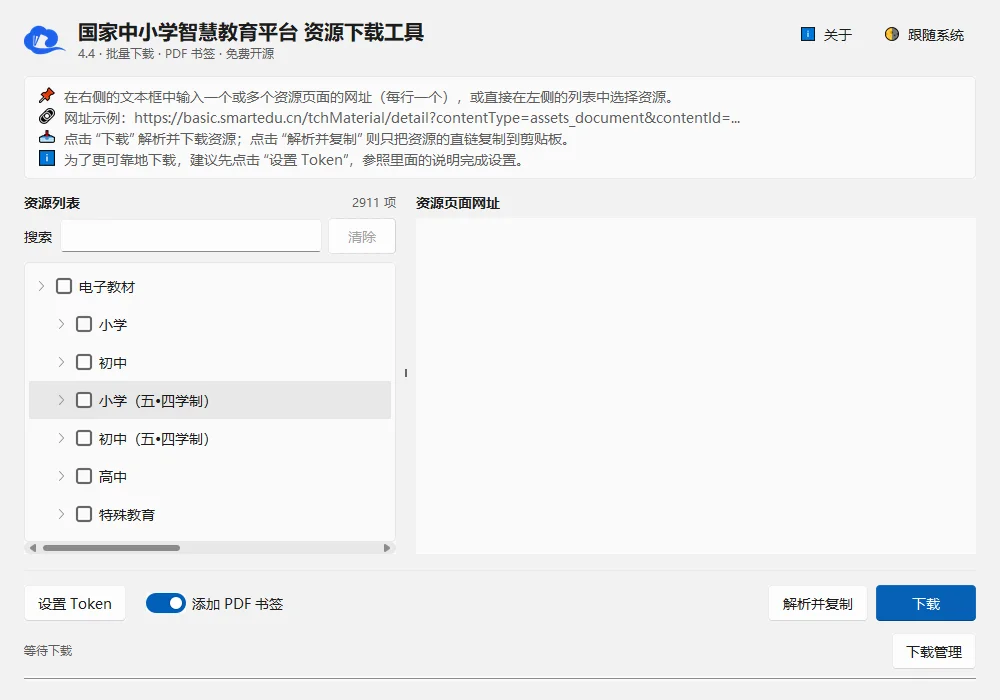Select the 电子教材 label in tree
Screen dimensions: 1000x700
(x=107, y=287)
